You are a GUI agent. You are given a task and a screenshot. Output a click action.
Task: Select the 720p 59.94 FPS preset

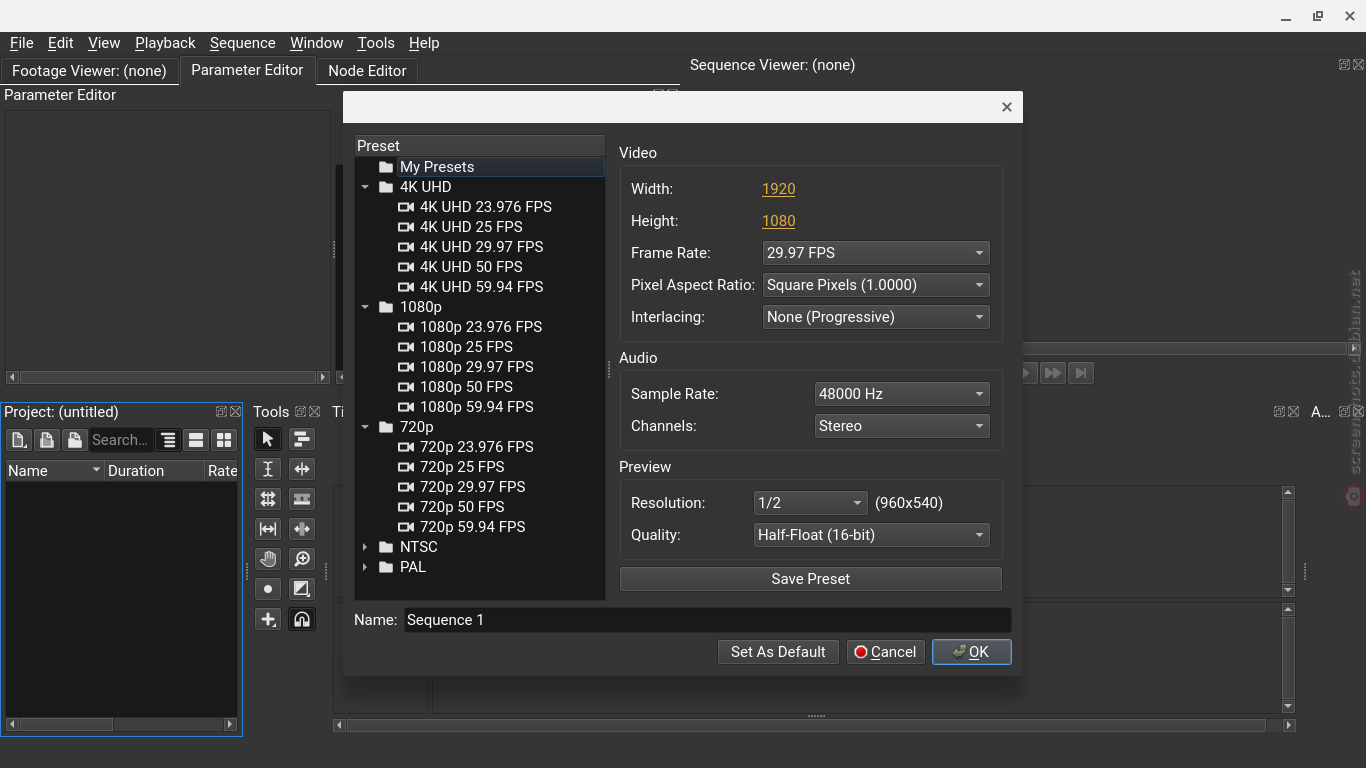click(473, 527)
